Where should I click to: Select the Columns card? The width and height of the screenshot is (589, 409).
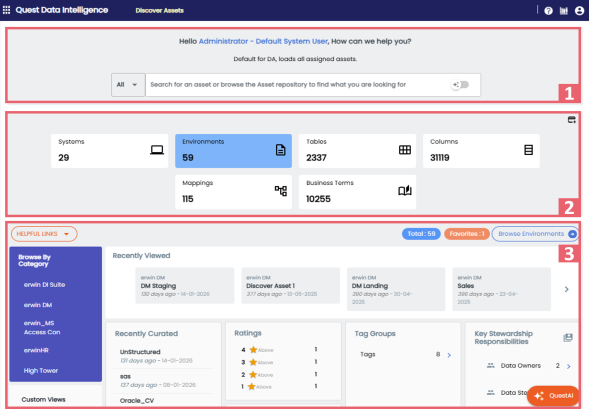click(481, 151)
